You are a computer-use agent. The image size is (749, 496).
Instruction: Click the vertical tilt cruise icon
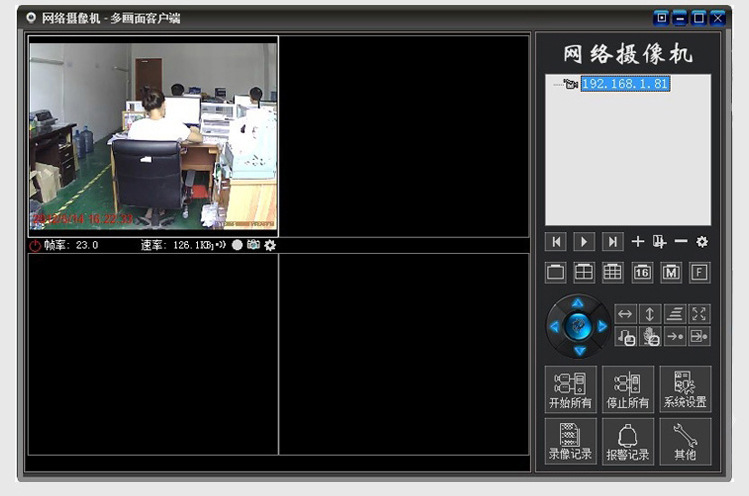tap(650, 314)
